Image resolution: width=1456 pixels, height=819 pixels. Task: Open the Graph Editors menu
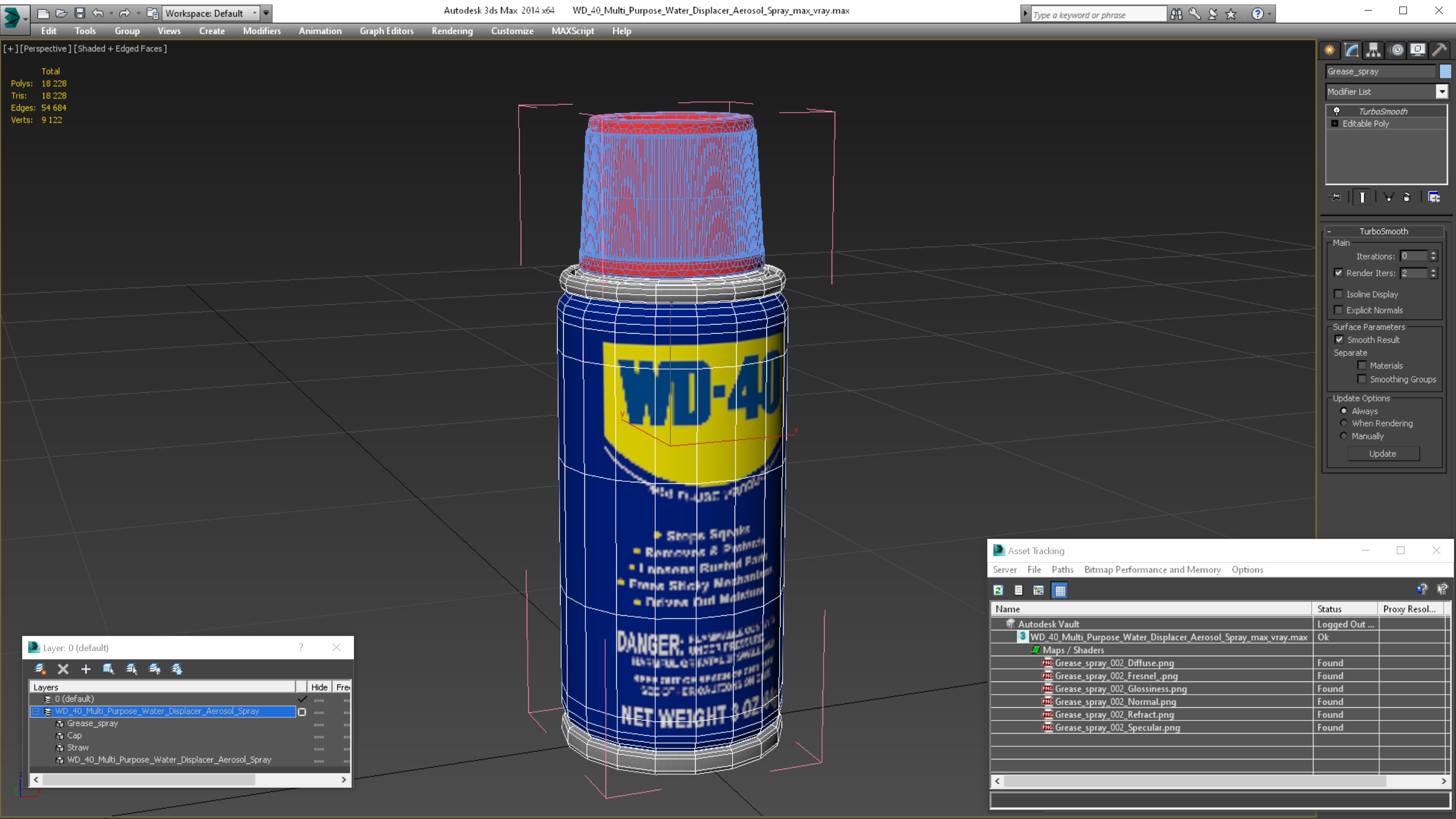[x=387, y=31]
